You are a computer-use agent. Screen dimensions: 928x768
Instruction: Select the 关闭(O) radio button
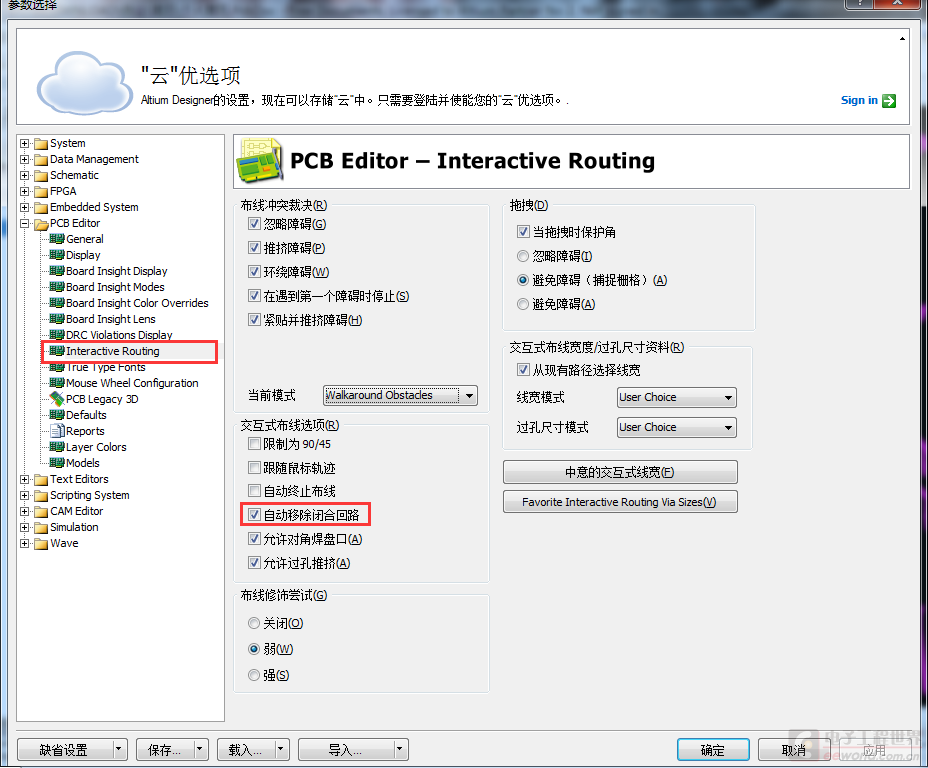pyautogui.click(x=254, y=623)
